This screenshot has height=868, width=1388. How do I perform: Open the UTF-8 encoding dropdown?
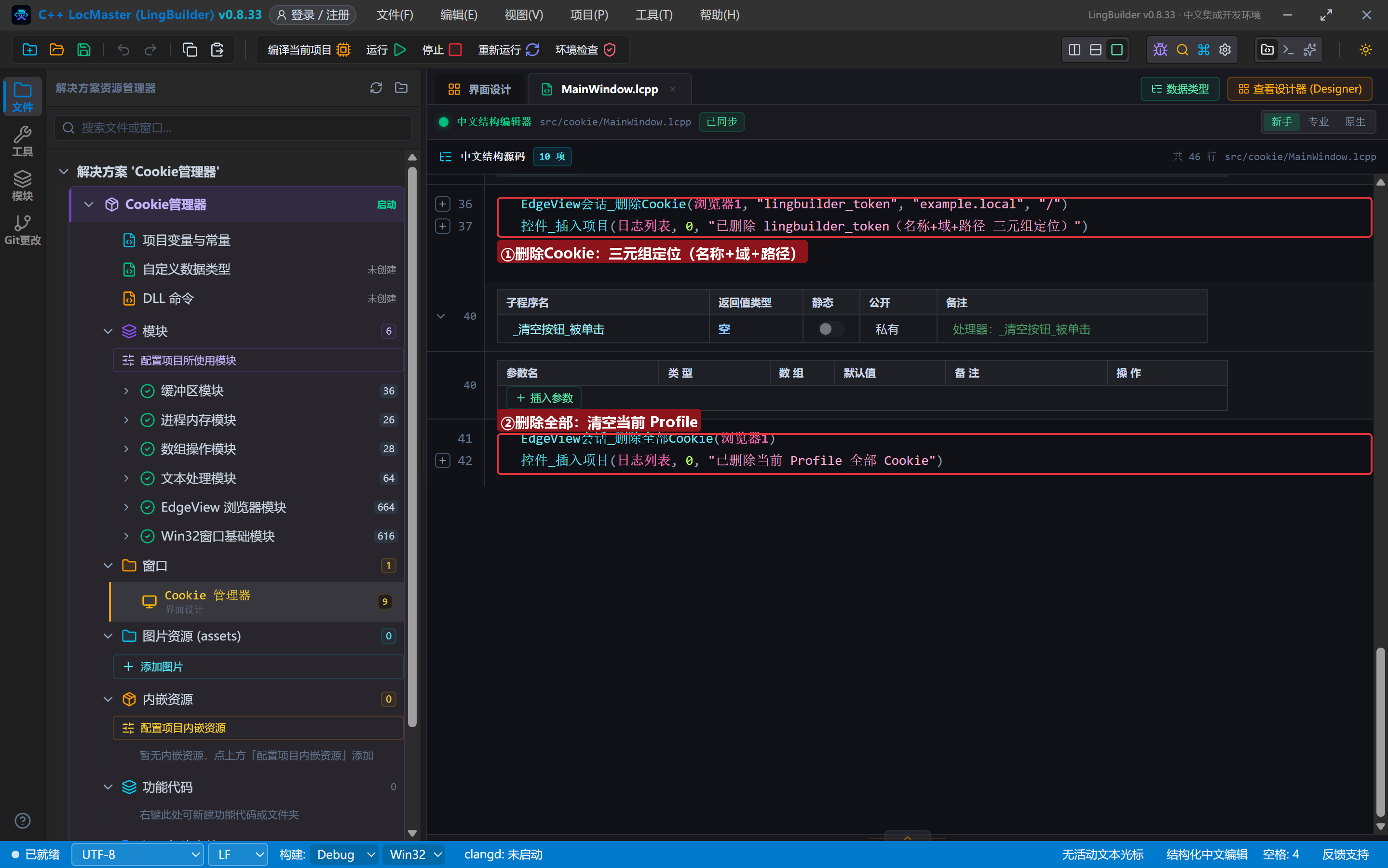(138, 854)
